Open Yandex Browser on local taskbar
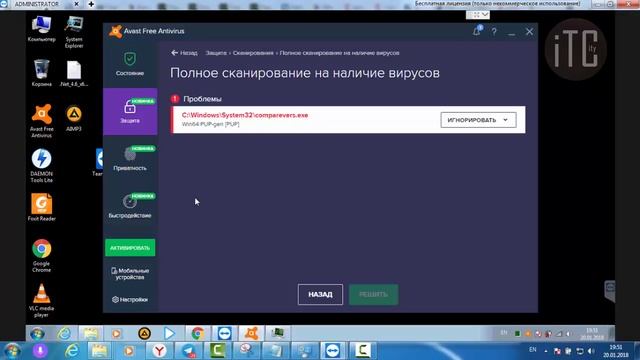Image resolution: width=640 pixels, height=360 pixels. pos(160,351)
